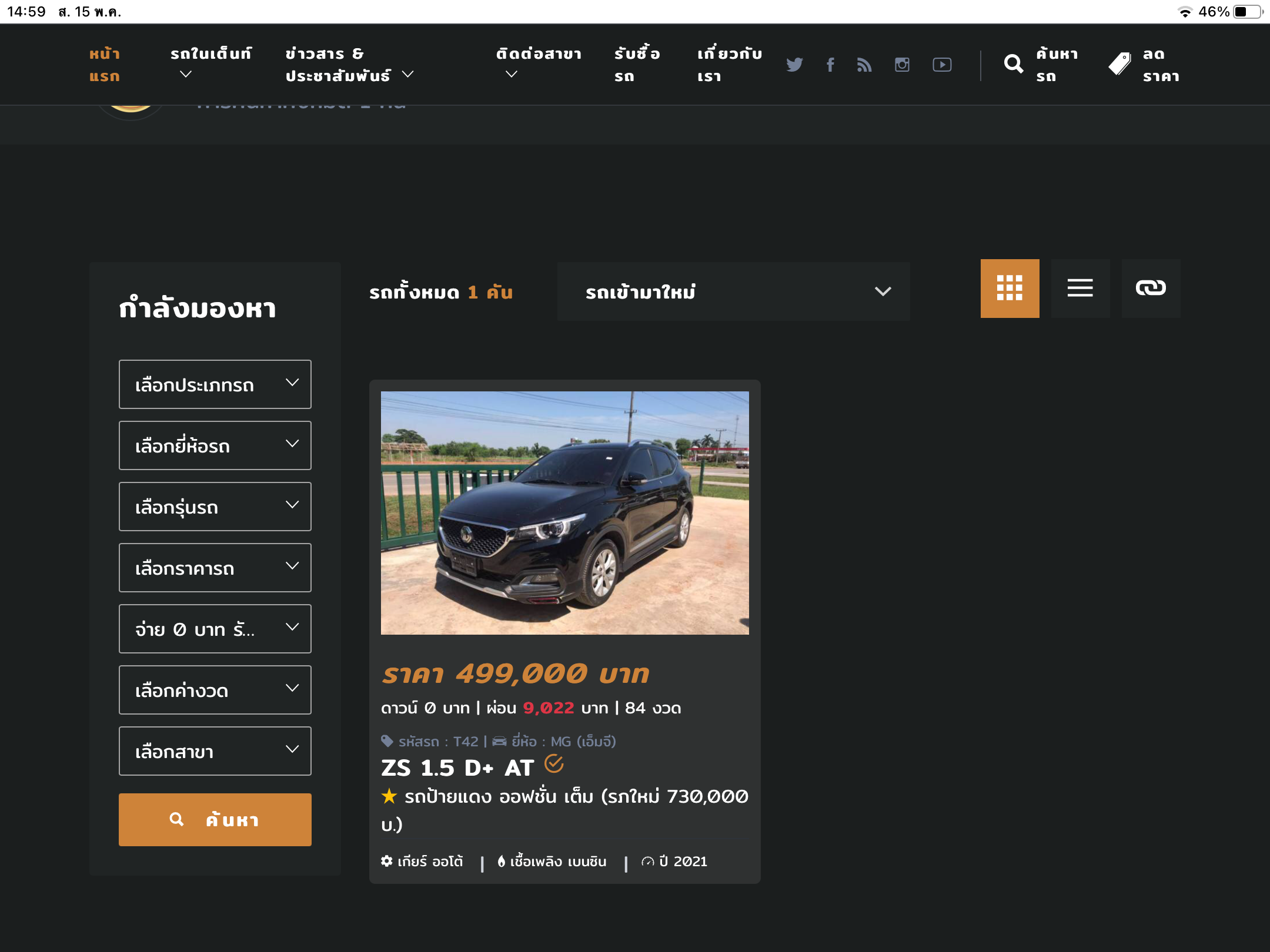Open the รถเข้ามาใหม่ sort dropdown
The height and width of the screenshot is (952, 1270).
pos(733,291)
